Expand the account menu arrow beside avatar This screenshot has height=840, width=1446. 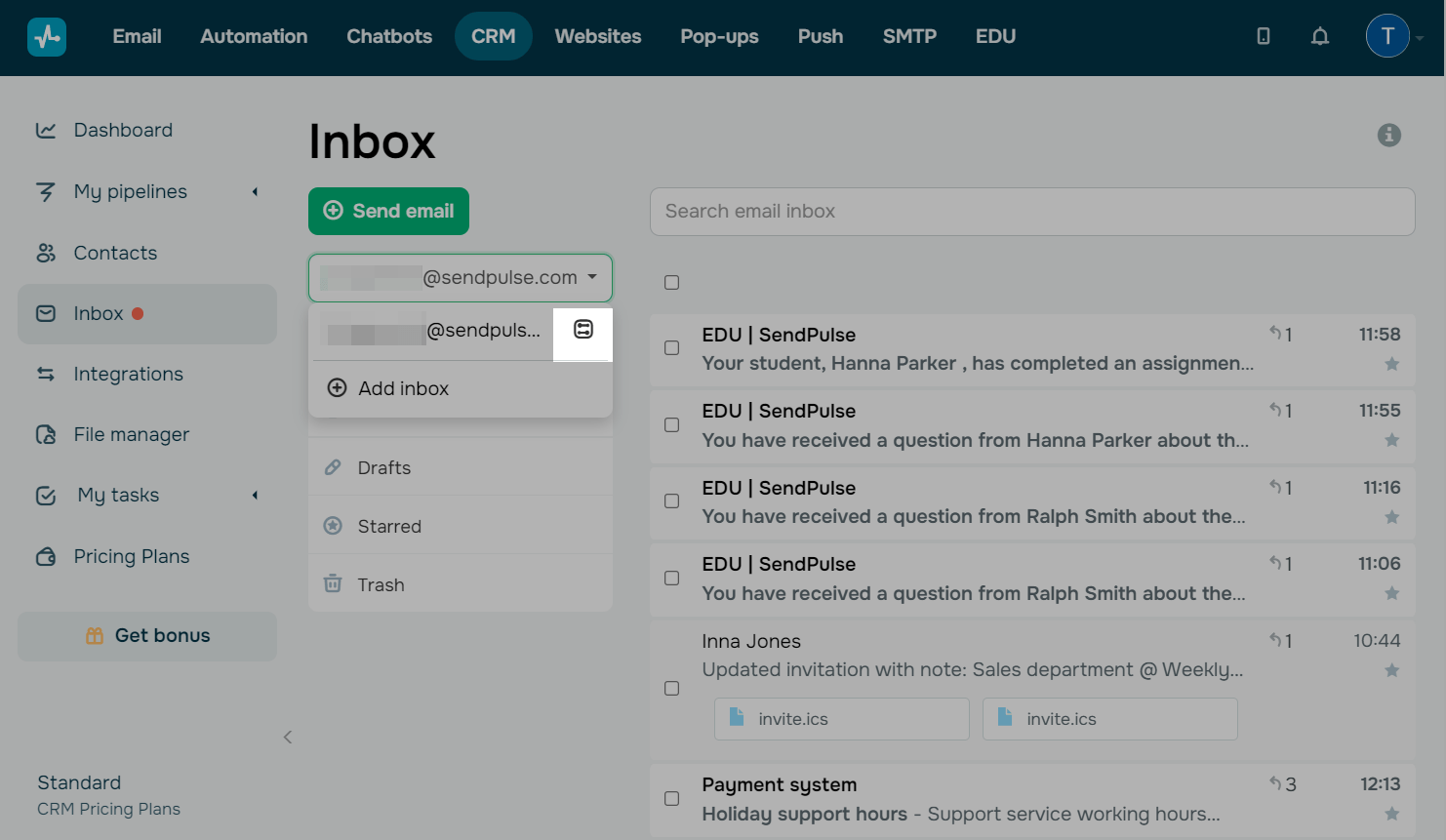(1420, 38)
